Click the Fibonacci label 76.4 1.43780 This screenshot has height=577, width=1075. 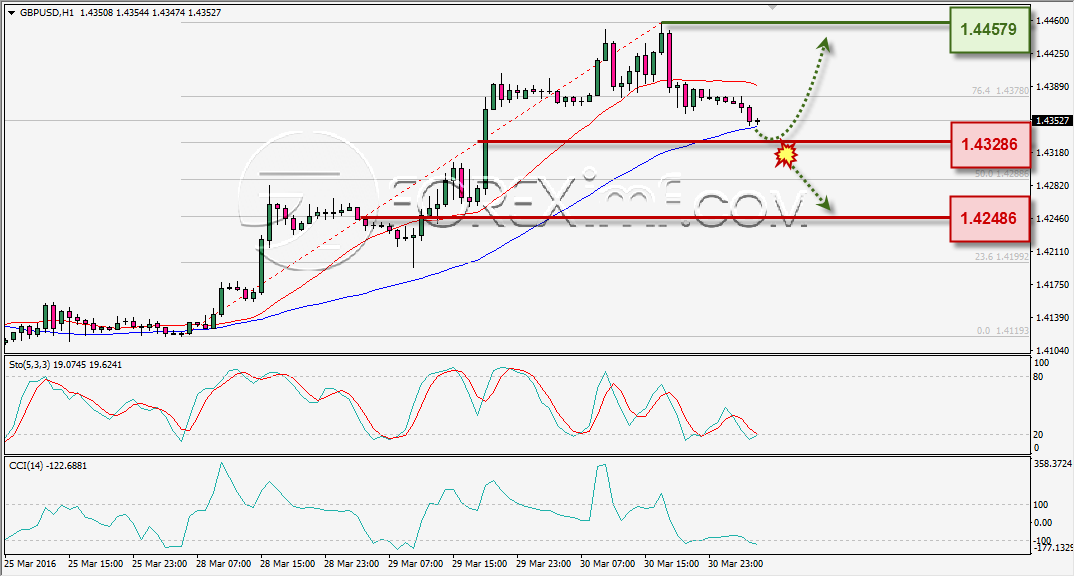pos(1000,90)
